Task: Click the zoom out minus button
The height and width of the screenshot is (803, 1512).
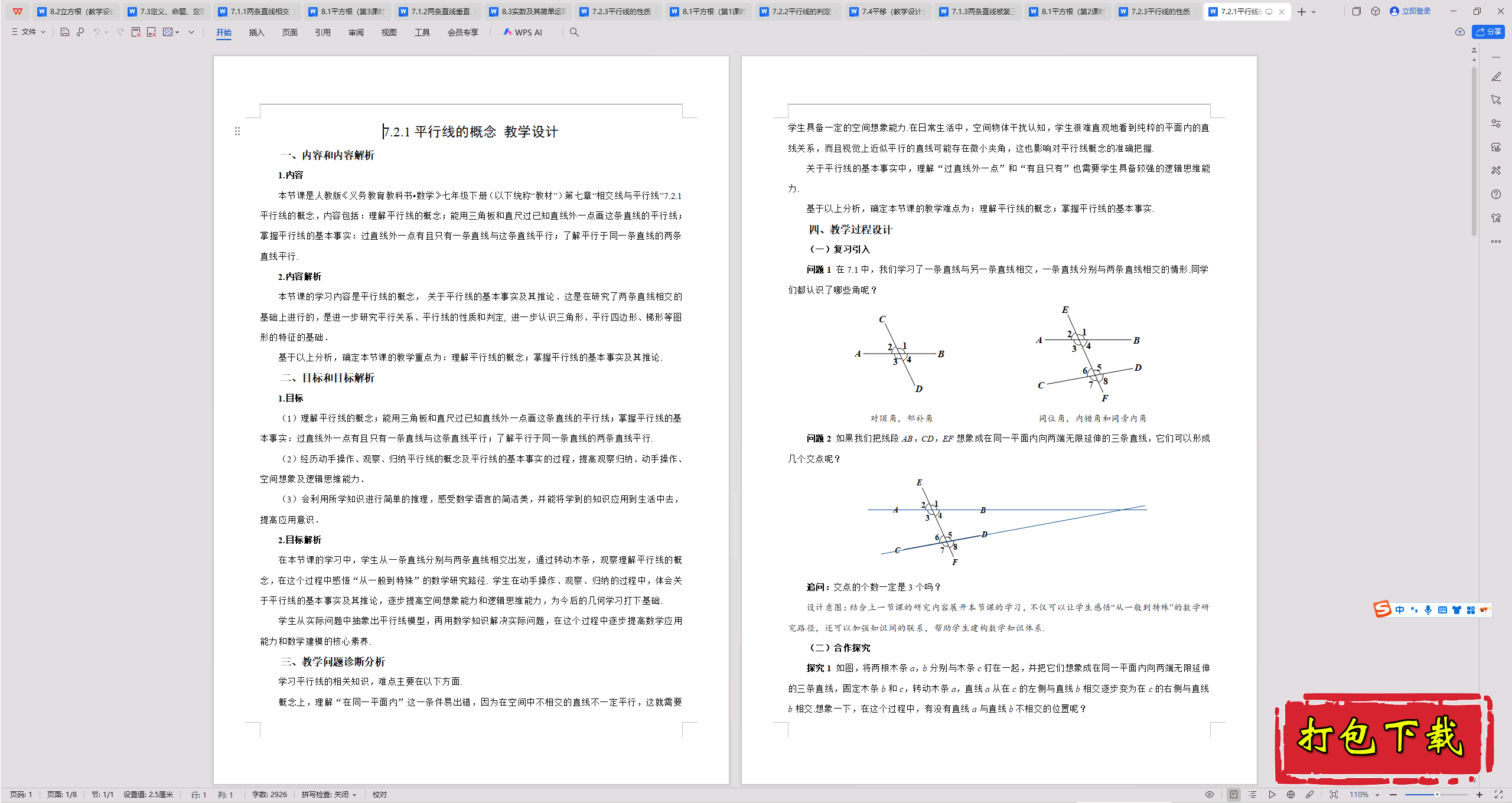Action: pos(1393,795)
